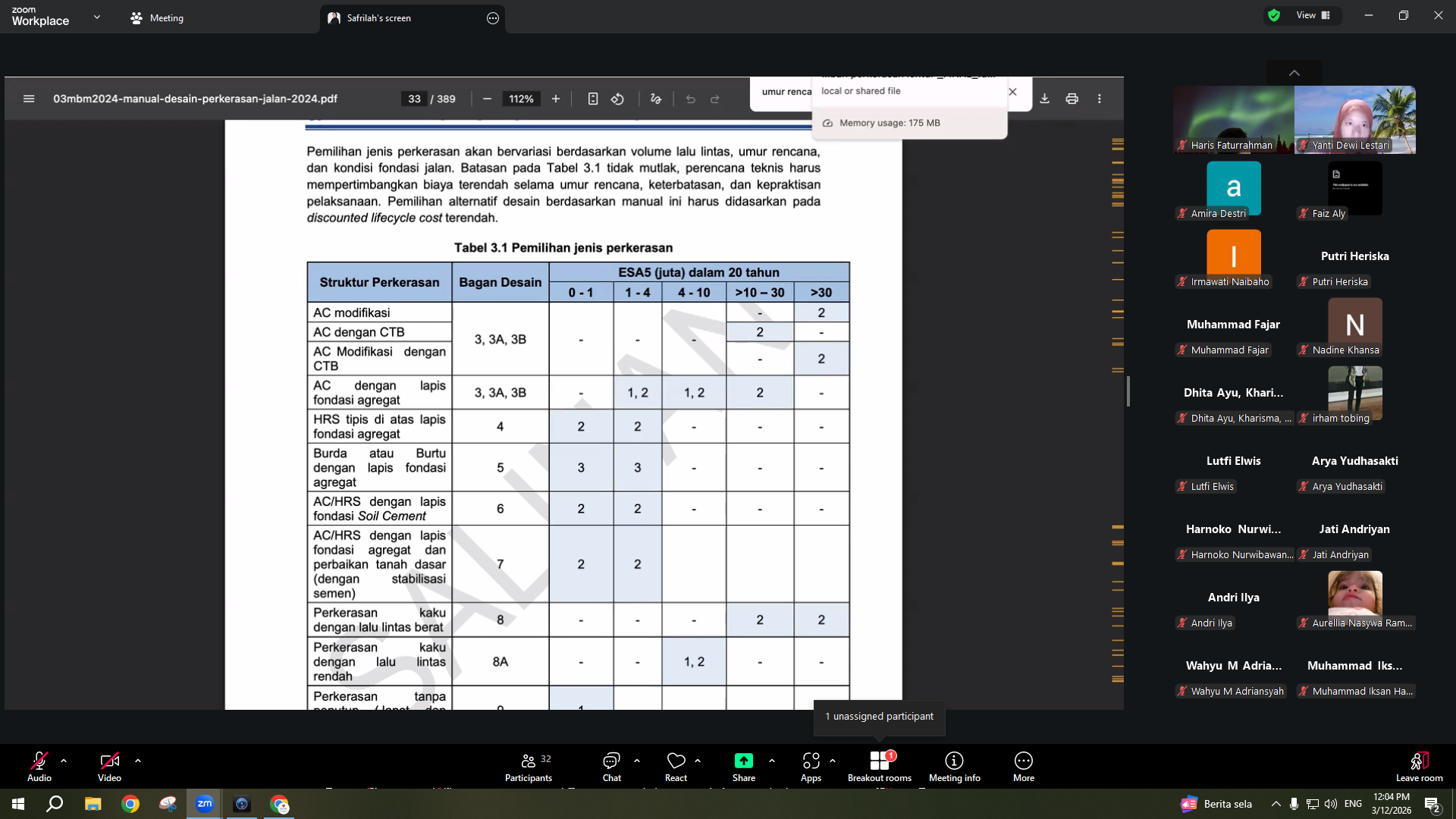The width and height of the screenshot is (1456, 819).
Task: Select Nadine Khansa participant tile
Action: point(1355,325)
